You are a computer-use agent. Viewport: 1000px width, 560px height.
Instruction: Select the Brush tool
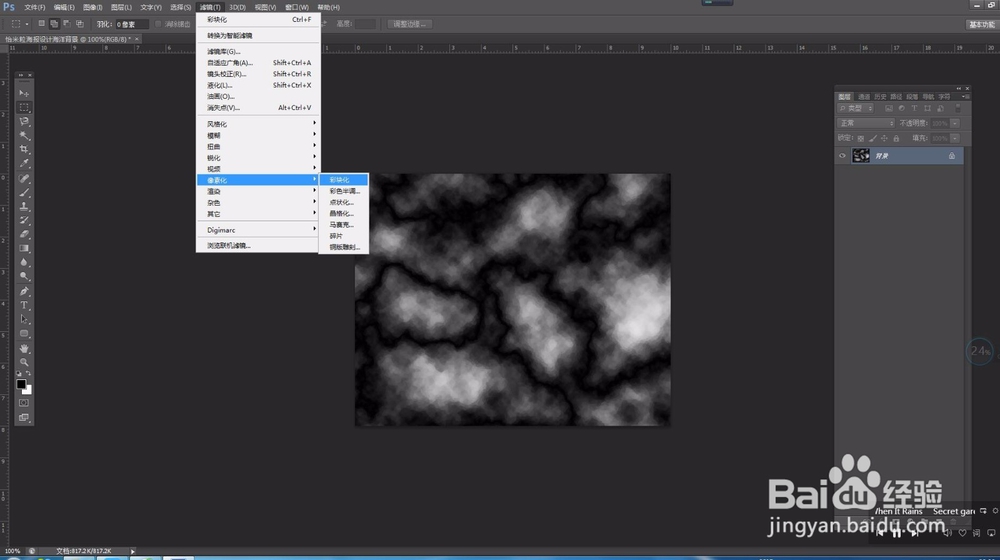point(24,193)
